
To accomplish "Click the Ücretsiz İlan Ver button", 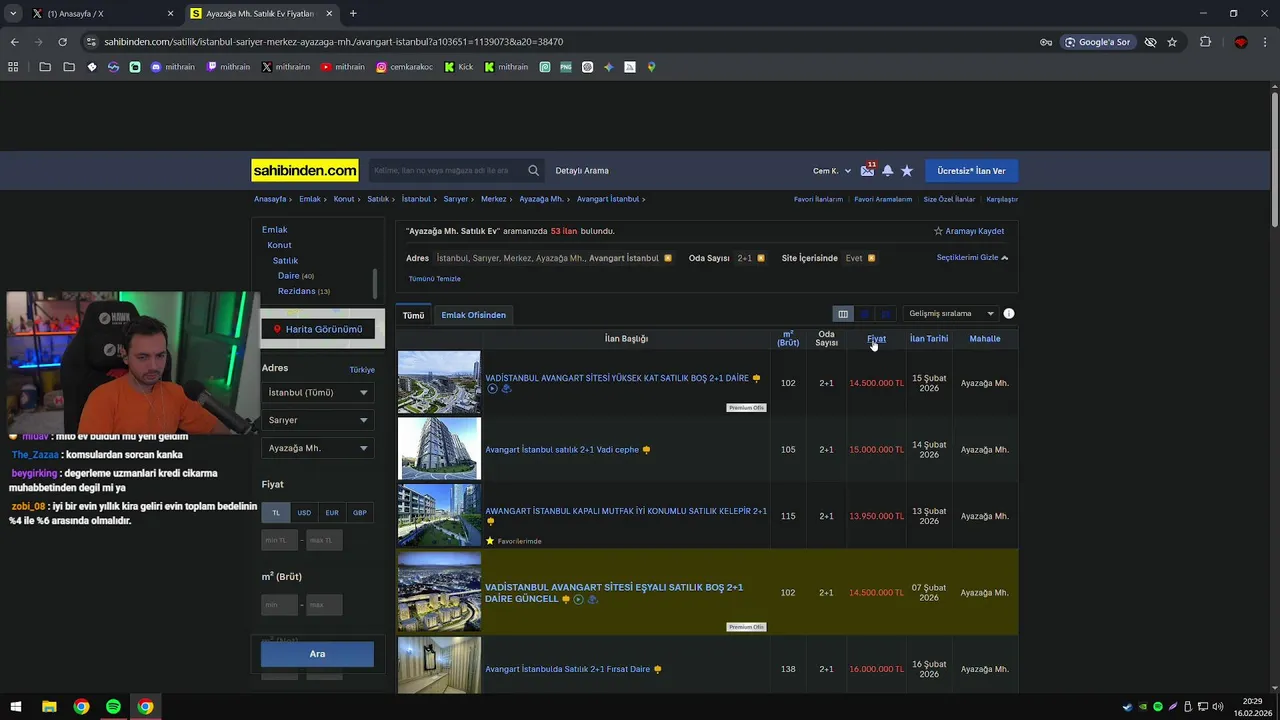I will click(971, 171).
